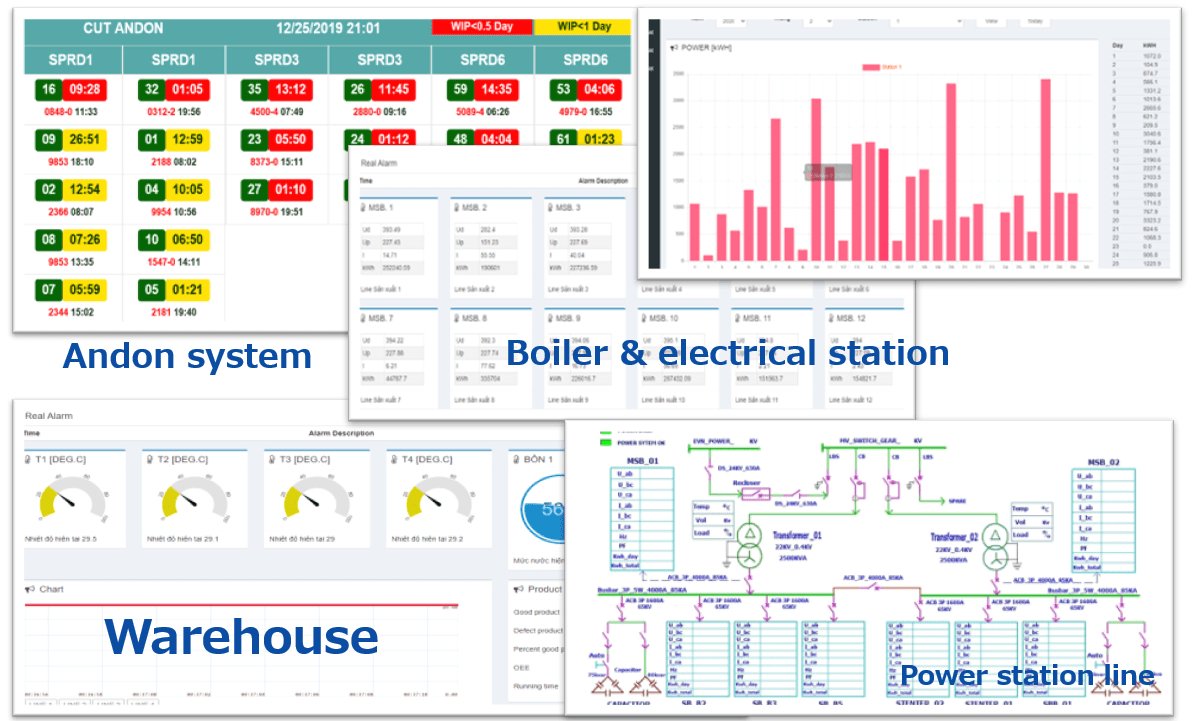
Task: Click Alarm Description header in warehouse window
Action: pyautogui.click(x=341, y=434)
